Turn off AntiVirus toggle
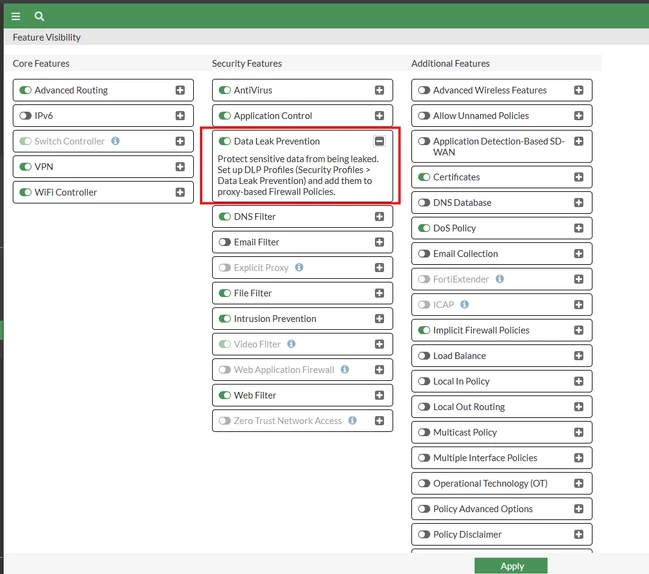 click(225, 90)
